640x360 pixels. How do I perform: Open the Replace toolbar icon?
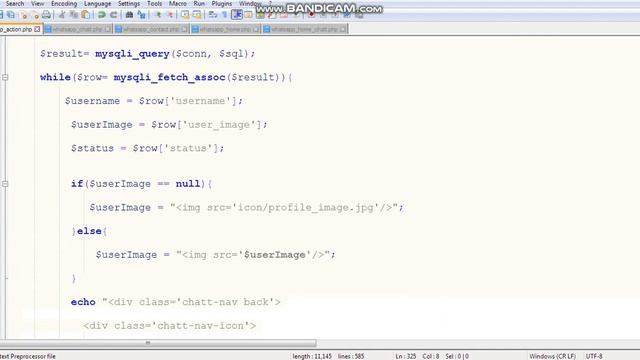pyautogui.click(x=141, y=15)
